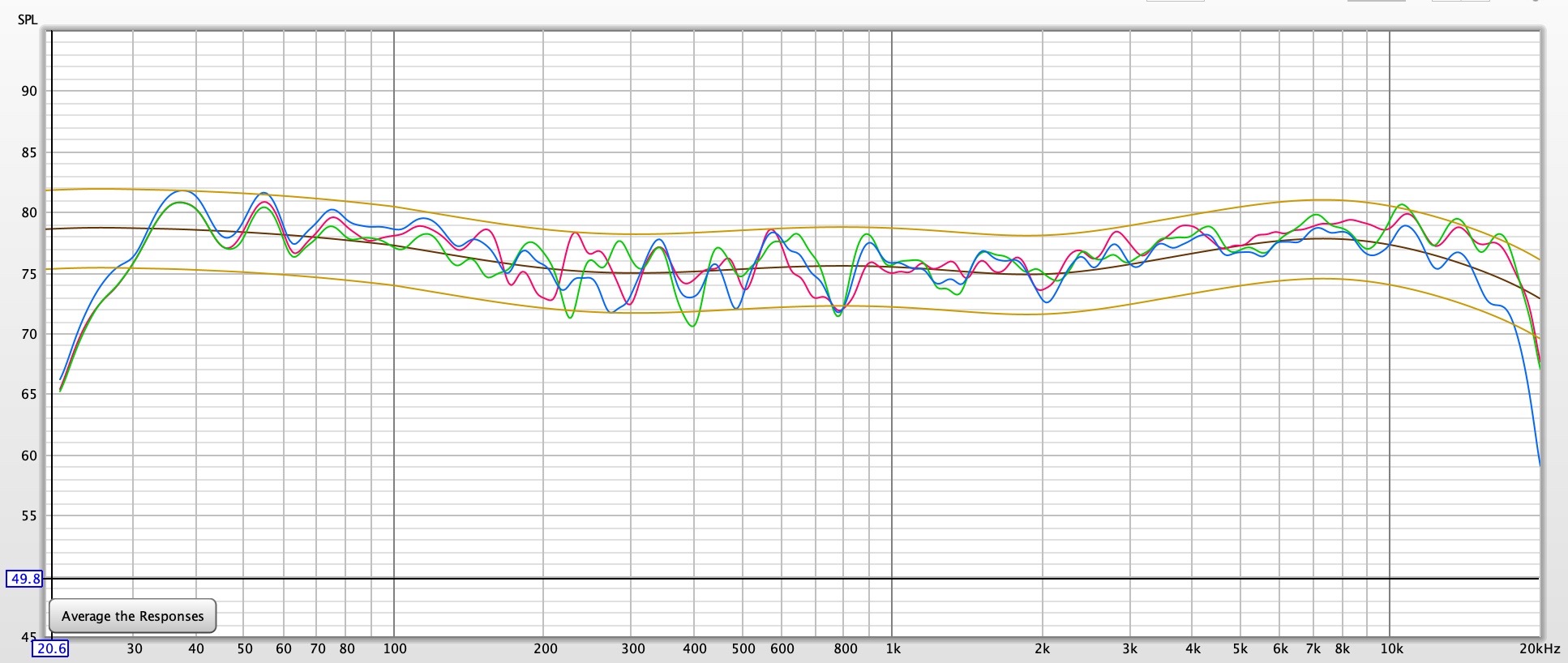1568x663 pixels.
Task: Click the 5k frequency axis label
Action: pyautogui.click(x=1240, y=648)
